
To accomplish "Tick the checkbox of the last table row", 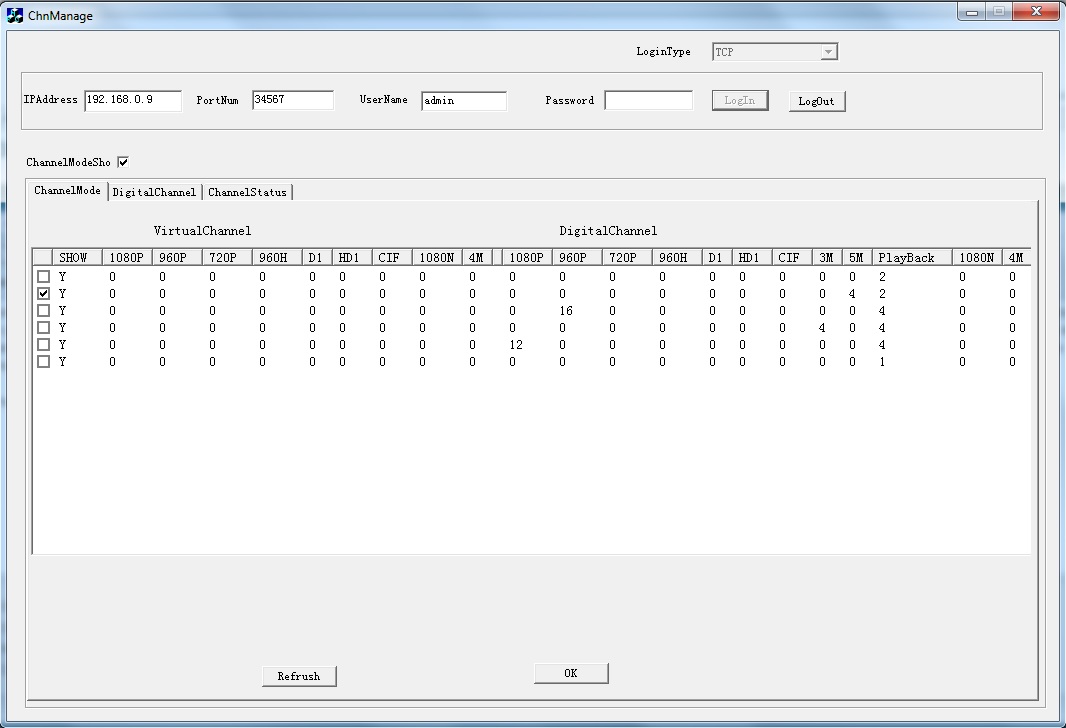I will click(43, 362).
